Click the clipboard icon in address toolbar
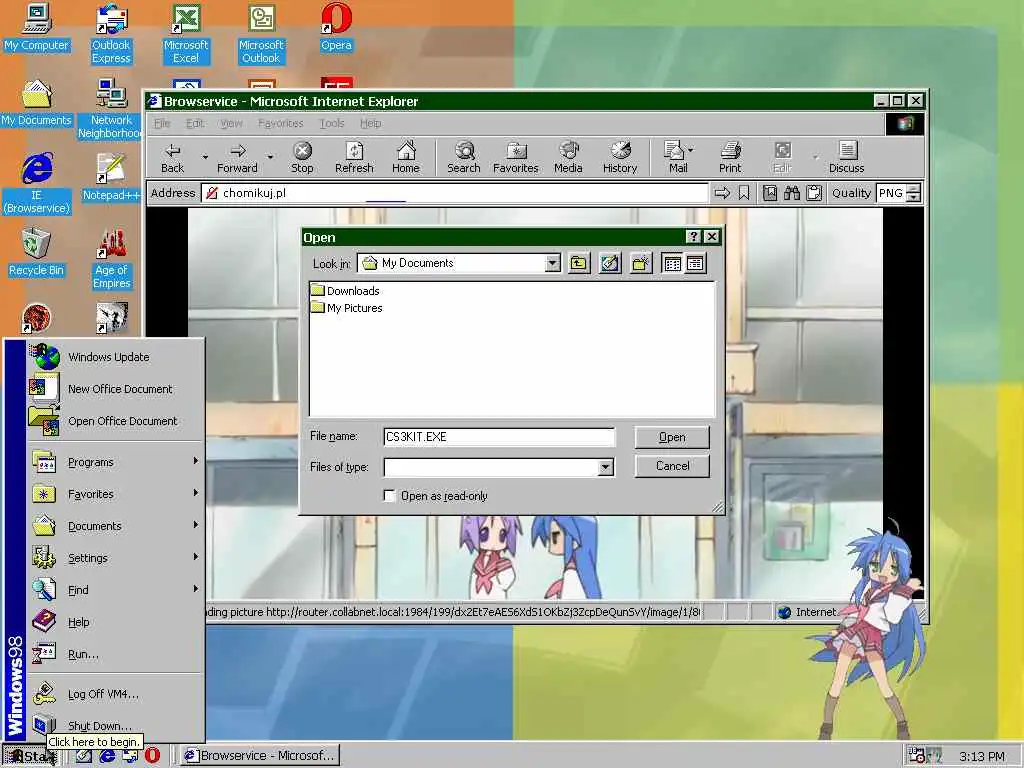The image size is (1024, 768). click(x=814, y=193)
